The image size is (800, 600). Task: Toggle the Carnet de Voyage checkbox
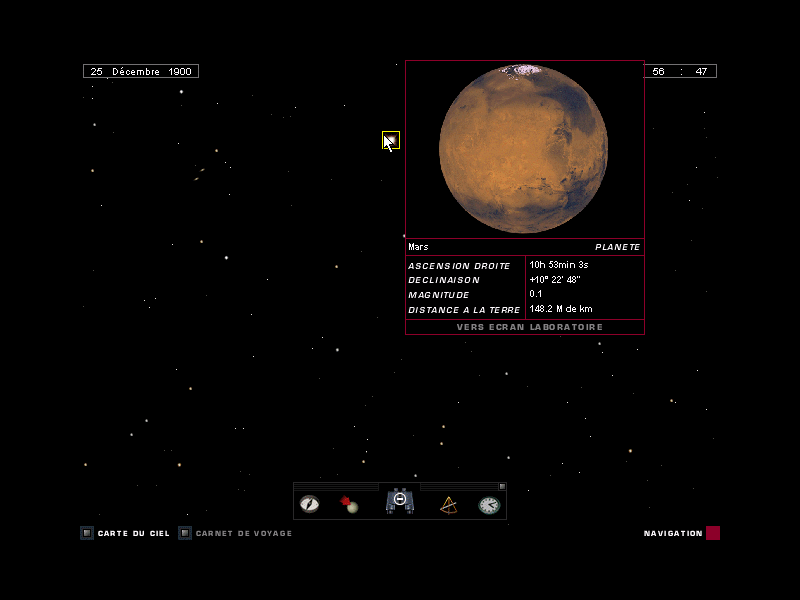(x=185, y=533)
